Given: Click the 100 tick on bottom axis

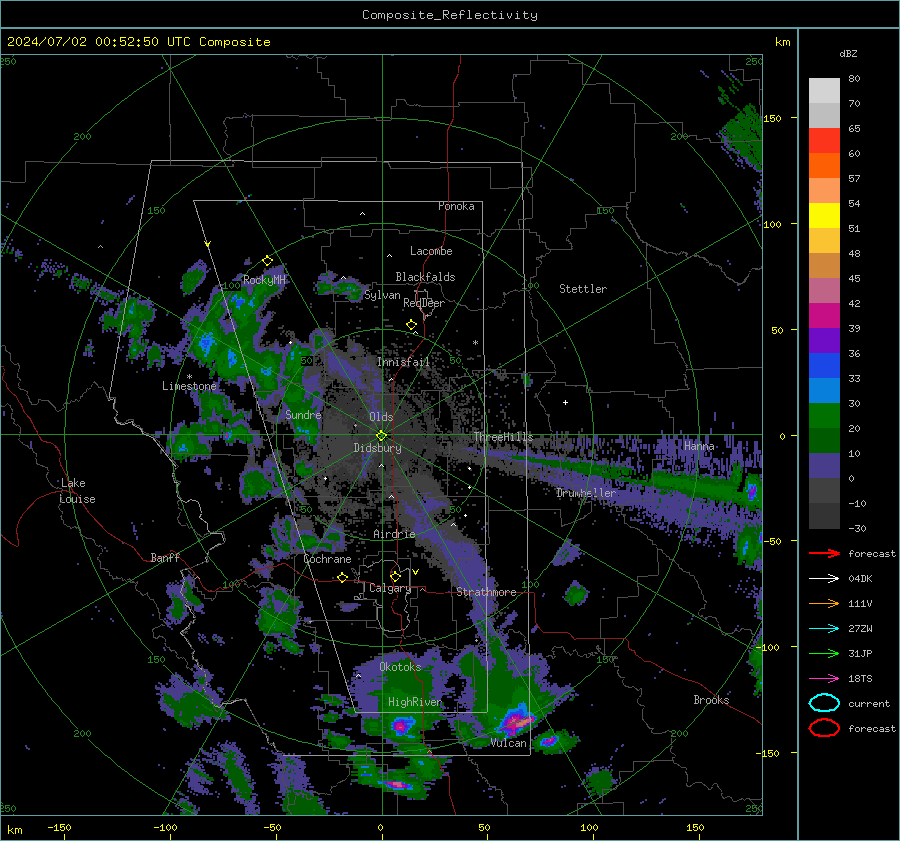Looking at the screenshot, I should tap(589, 827).
